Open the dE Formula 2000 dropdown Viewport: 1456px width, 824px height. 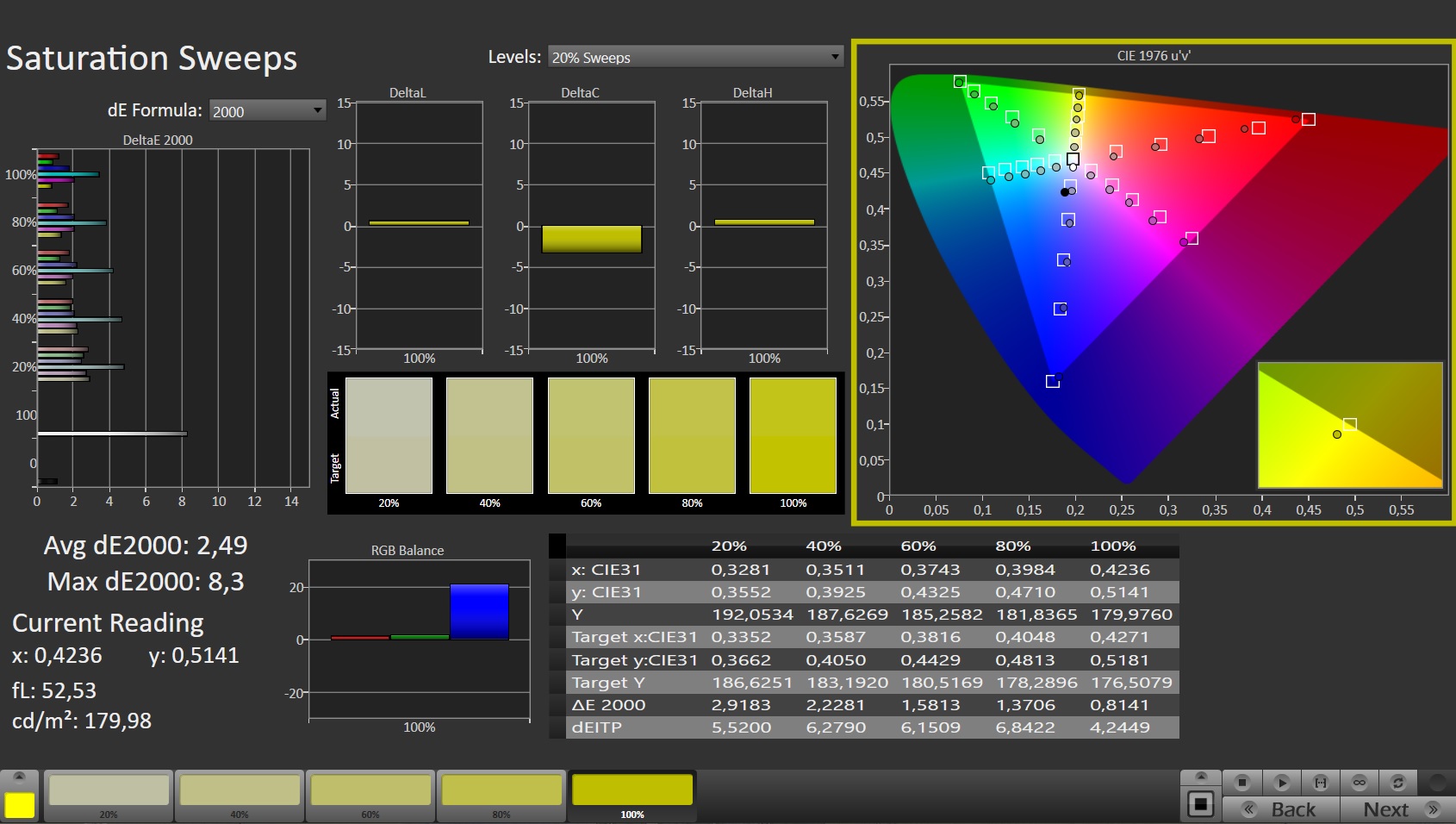coord(267,111)
